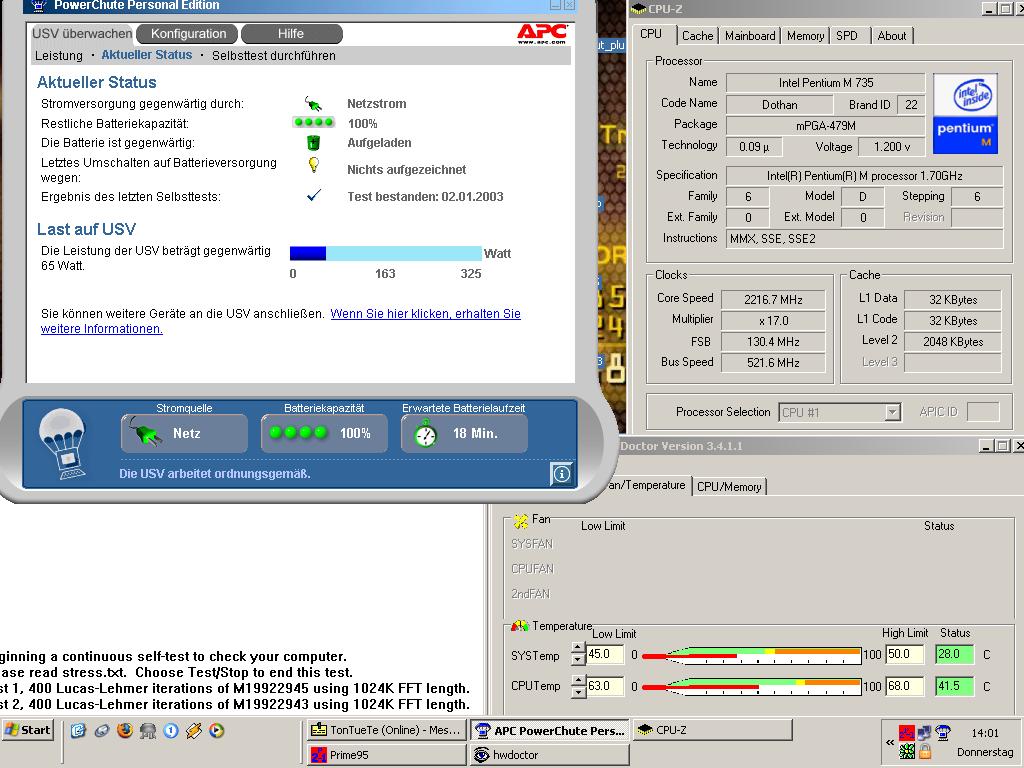Open the About tab in CPU-Z
This screenshot has height=768, width=1024.
point(891,36)
